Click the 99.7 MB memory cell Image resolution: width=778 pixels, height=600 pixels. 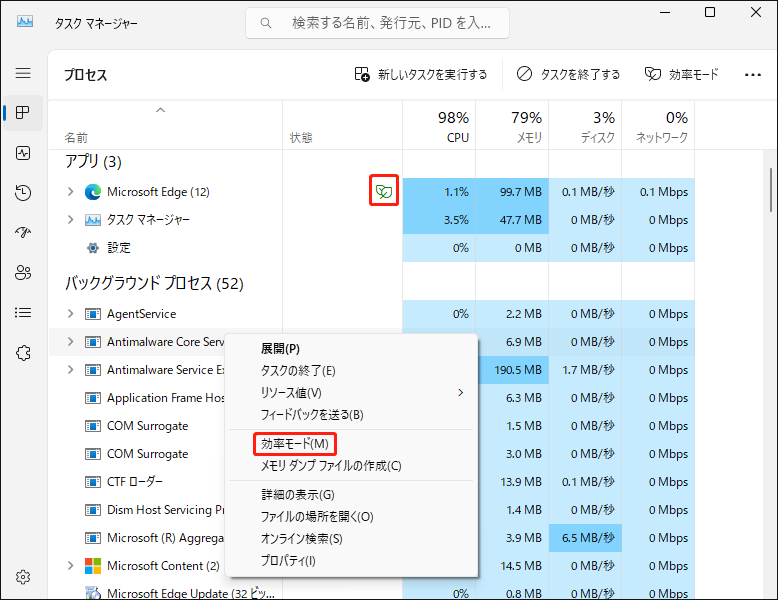[x=512, y=192]
